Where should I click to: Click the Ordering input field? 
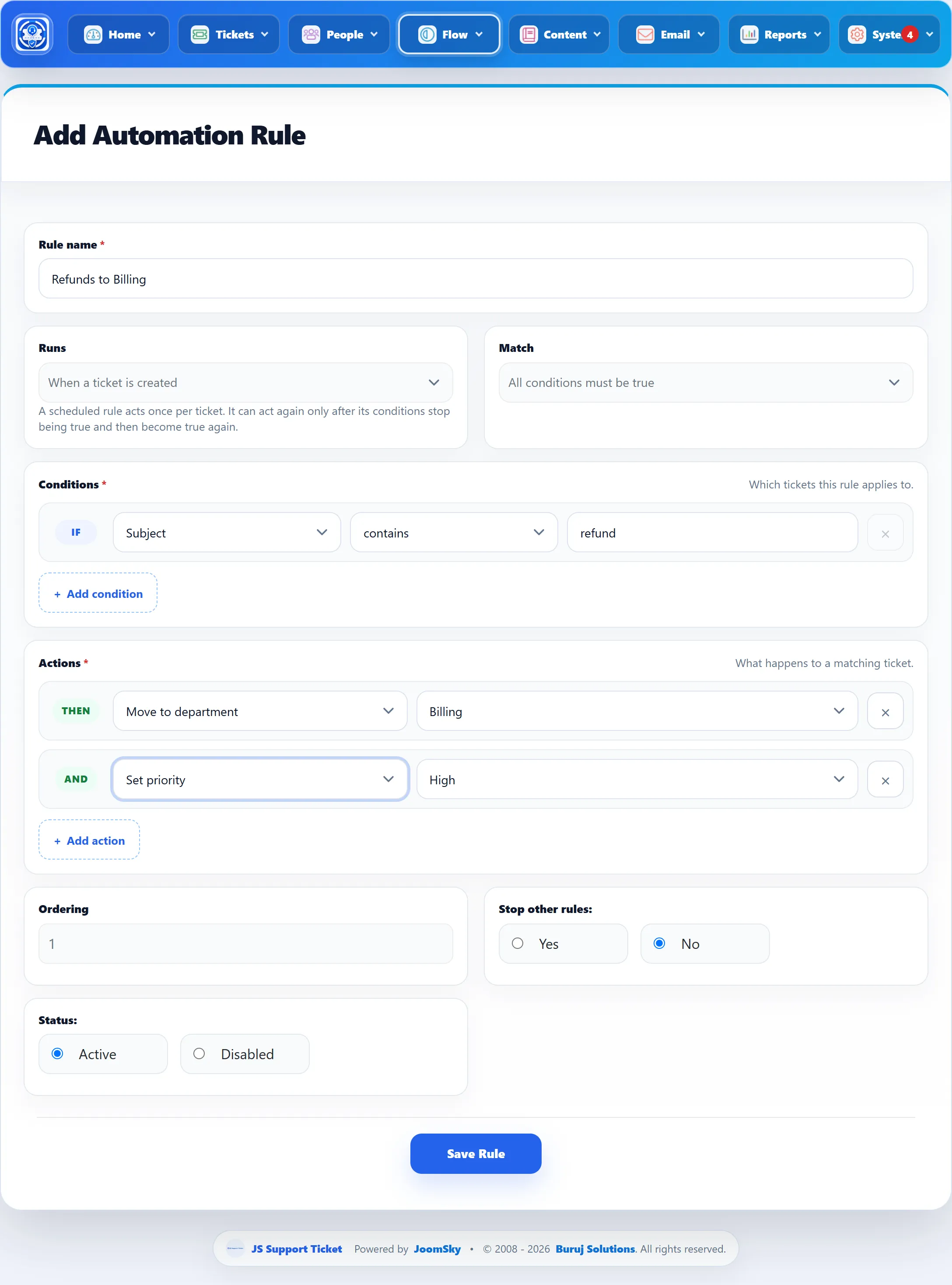(x=245, y=944)
